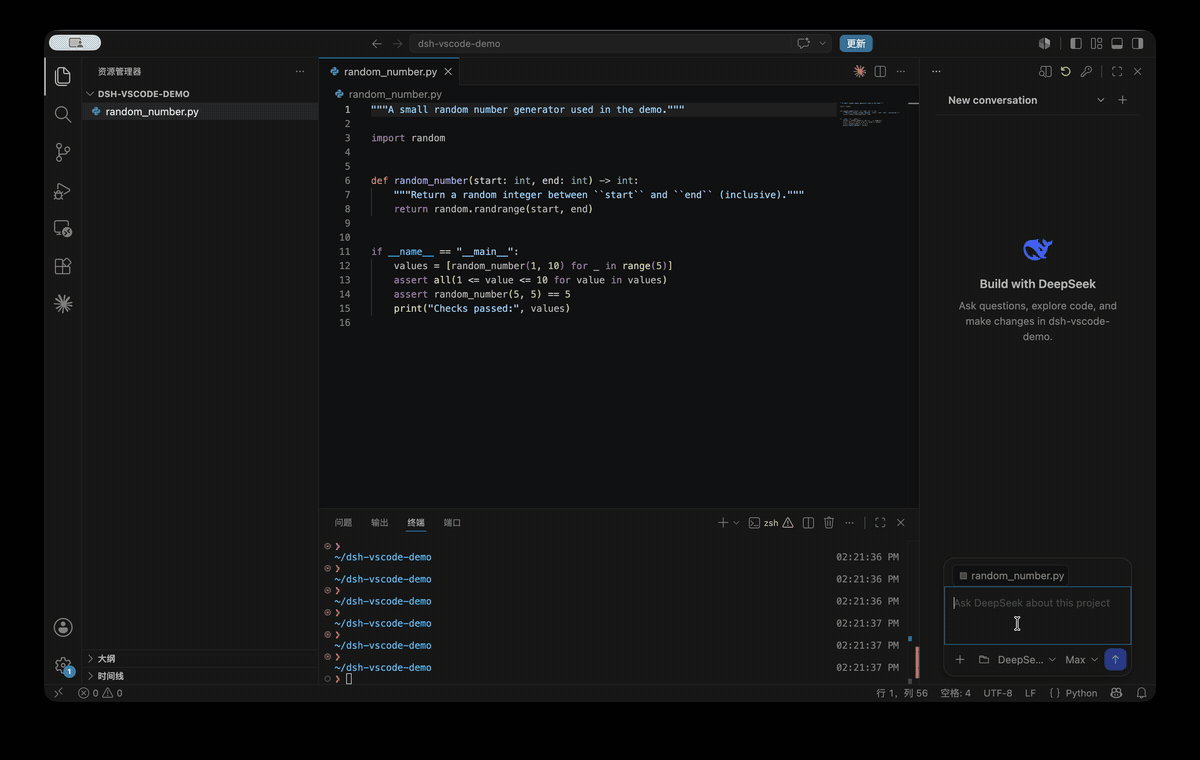Toggle the secondary side bar visibility
This screenshot has height=760, width=1200.
pyautogui.click(x=1137, y=44)
